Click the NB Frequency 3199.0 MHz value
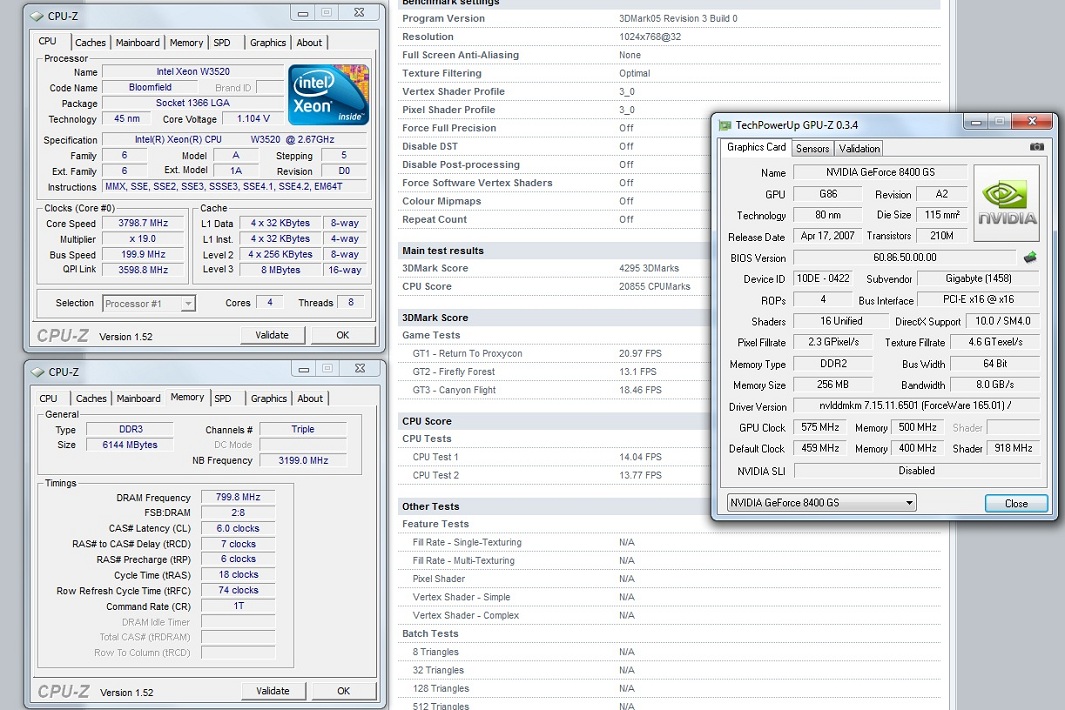 pos(303,461)
